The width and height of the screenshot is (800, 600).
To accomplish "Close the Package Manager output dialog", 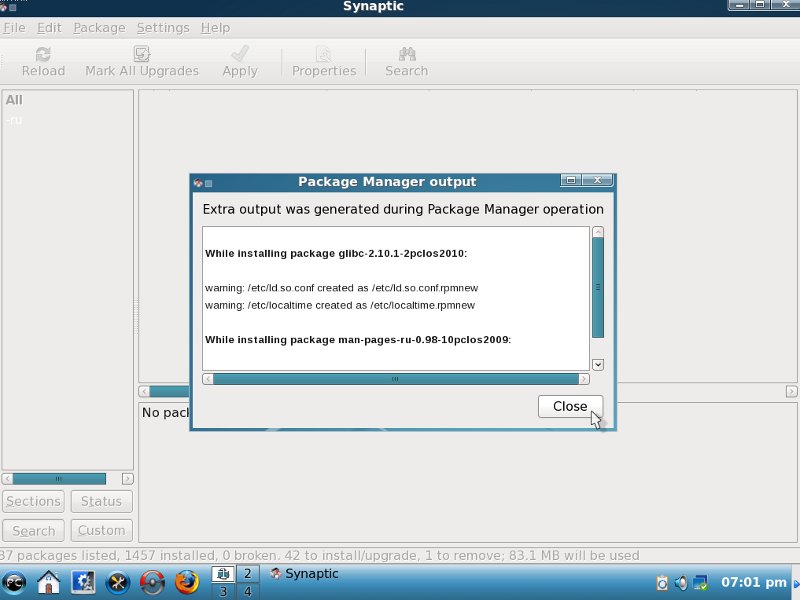I will (x=570, y=406).
